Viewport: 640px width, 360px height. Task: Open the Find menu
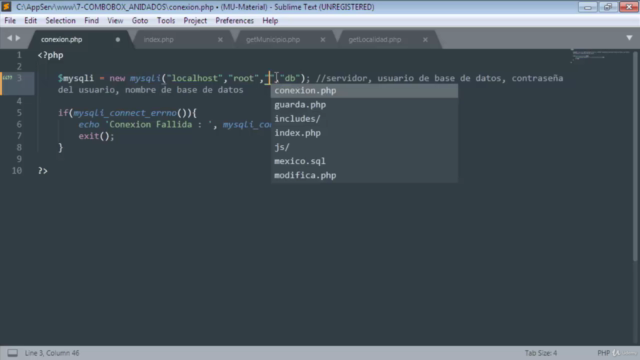click(91, 20)
